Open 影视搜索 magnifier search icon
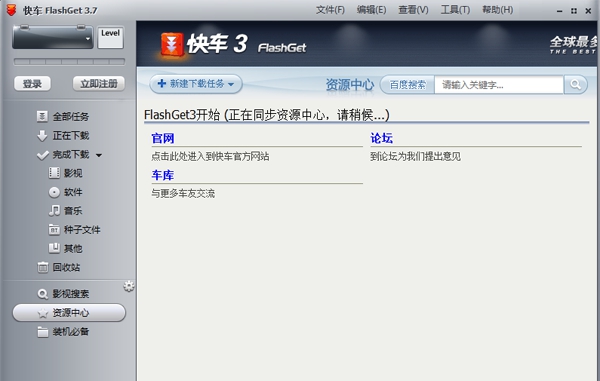This screenshot has height=381, width=600. (x=42, y=294)
